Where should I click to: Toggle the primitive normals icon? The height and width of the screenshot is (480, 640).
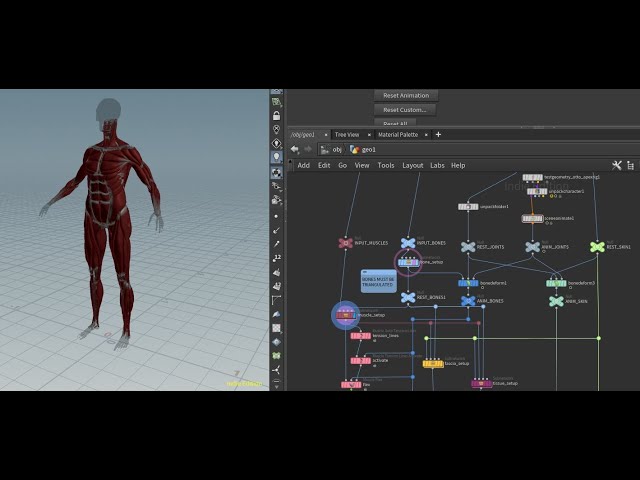(x=276, y=272)
